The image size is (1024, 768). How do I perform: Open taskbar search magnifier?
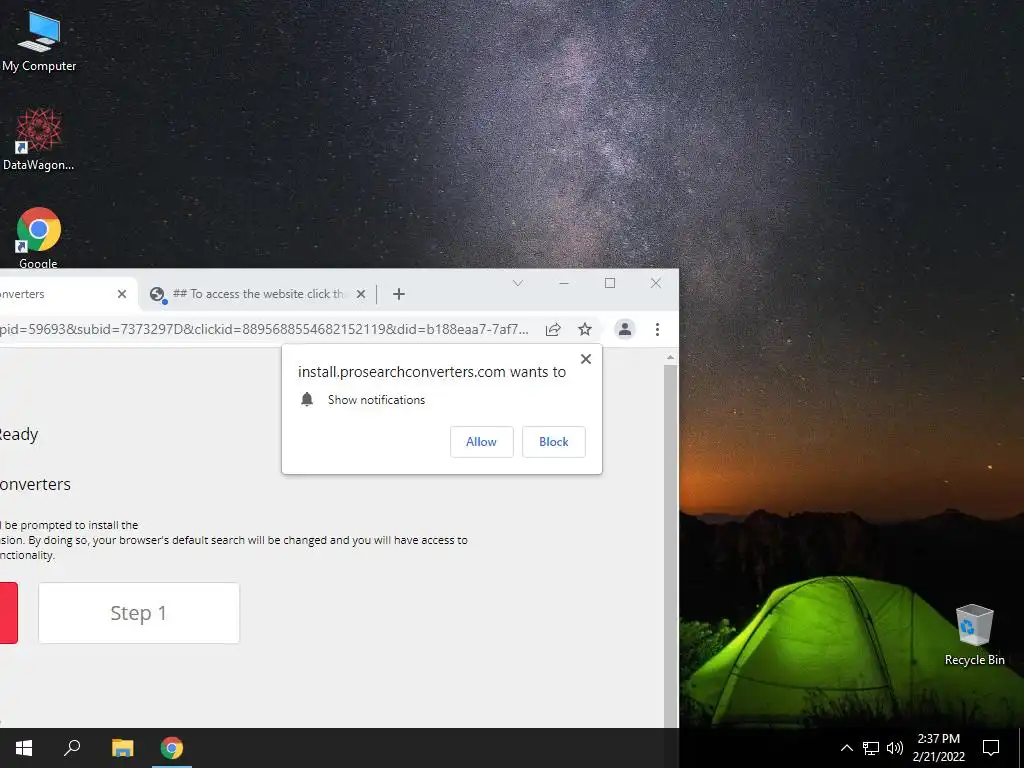(72, 748)
